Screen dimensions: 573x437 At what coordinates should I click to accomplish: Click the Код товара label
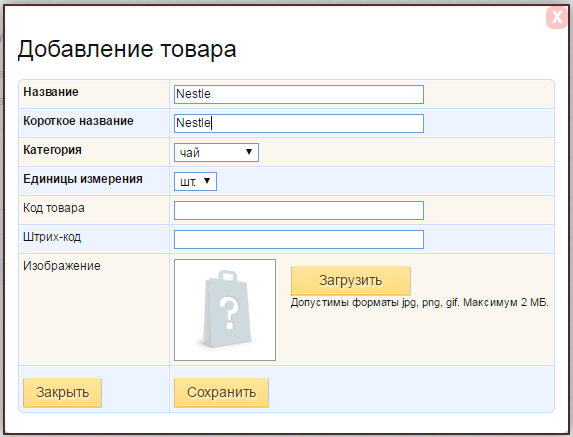[54, 208]
